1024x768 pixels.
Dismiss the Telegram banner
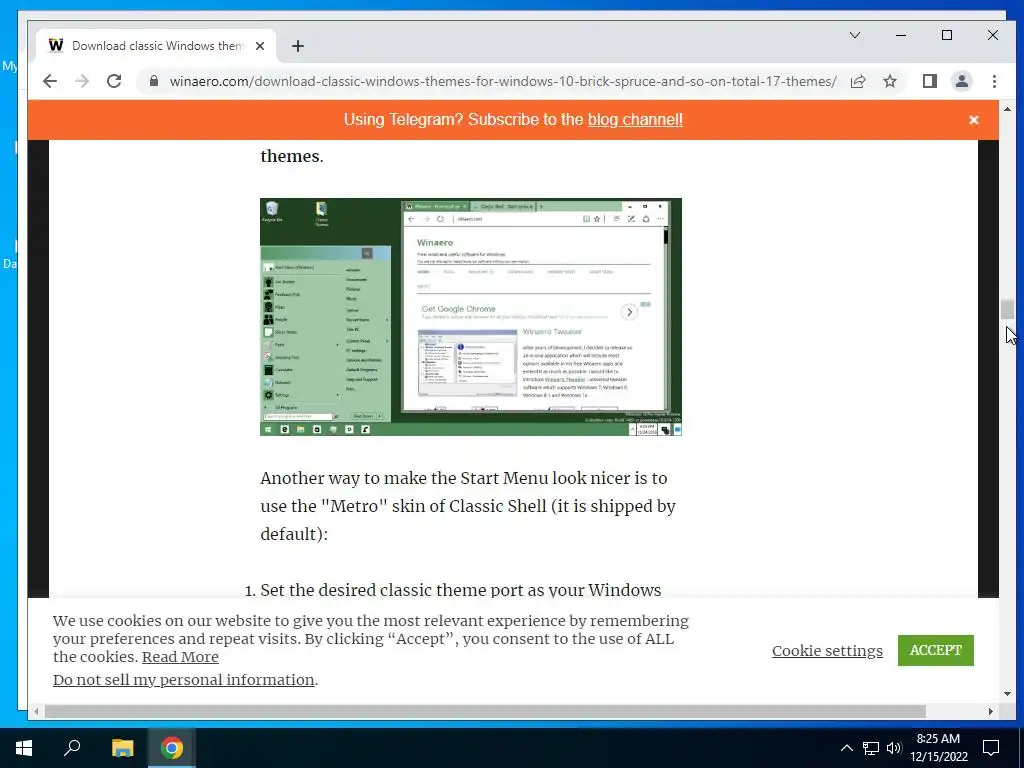[x=974, y=120]
